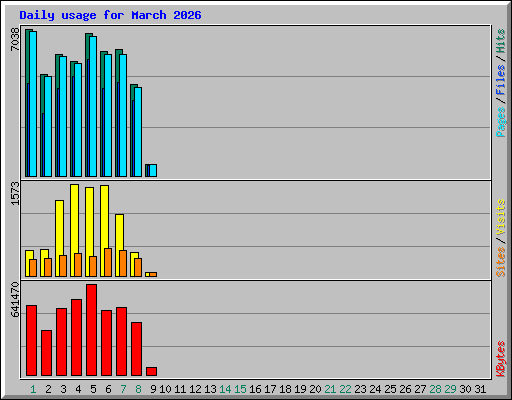Click the orange Sites bar for day 2
Viewport: 512px width, 400px height.
48,267
